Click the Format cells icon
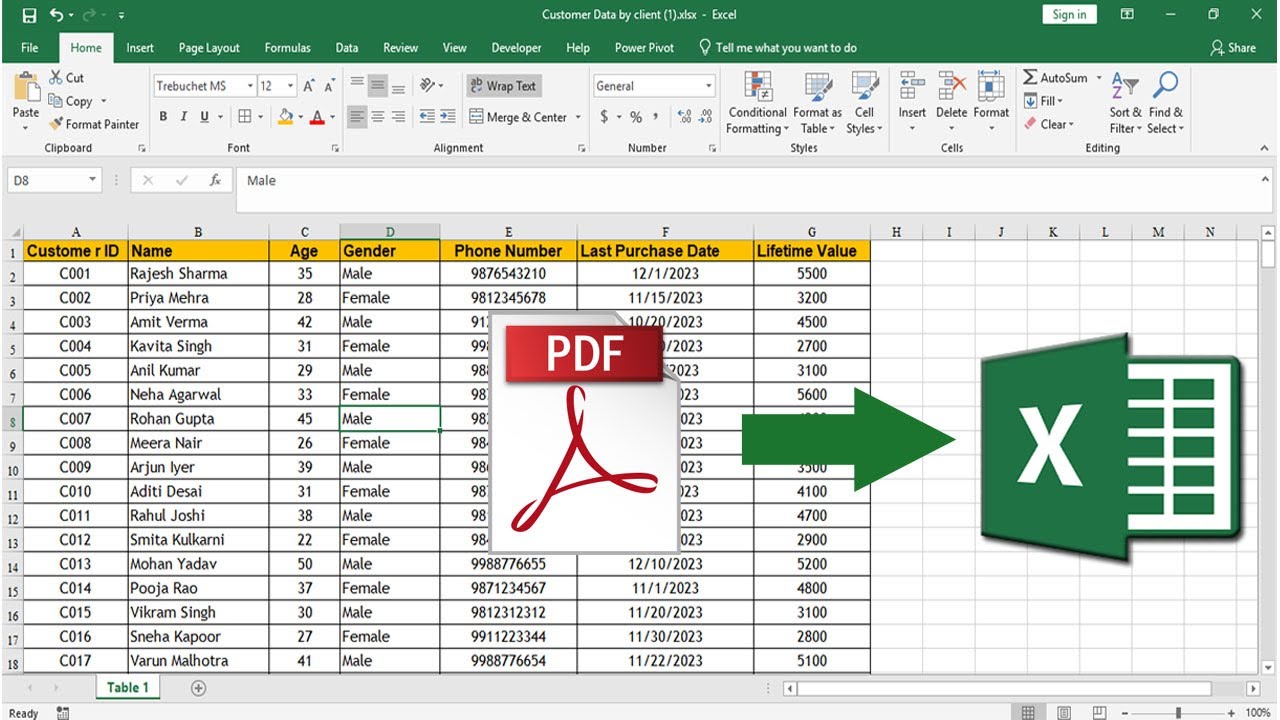 [991, 85]
